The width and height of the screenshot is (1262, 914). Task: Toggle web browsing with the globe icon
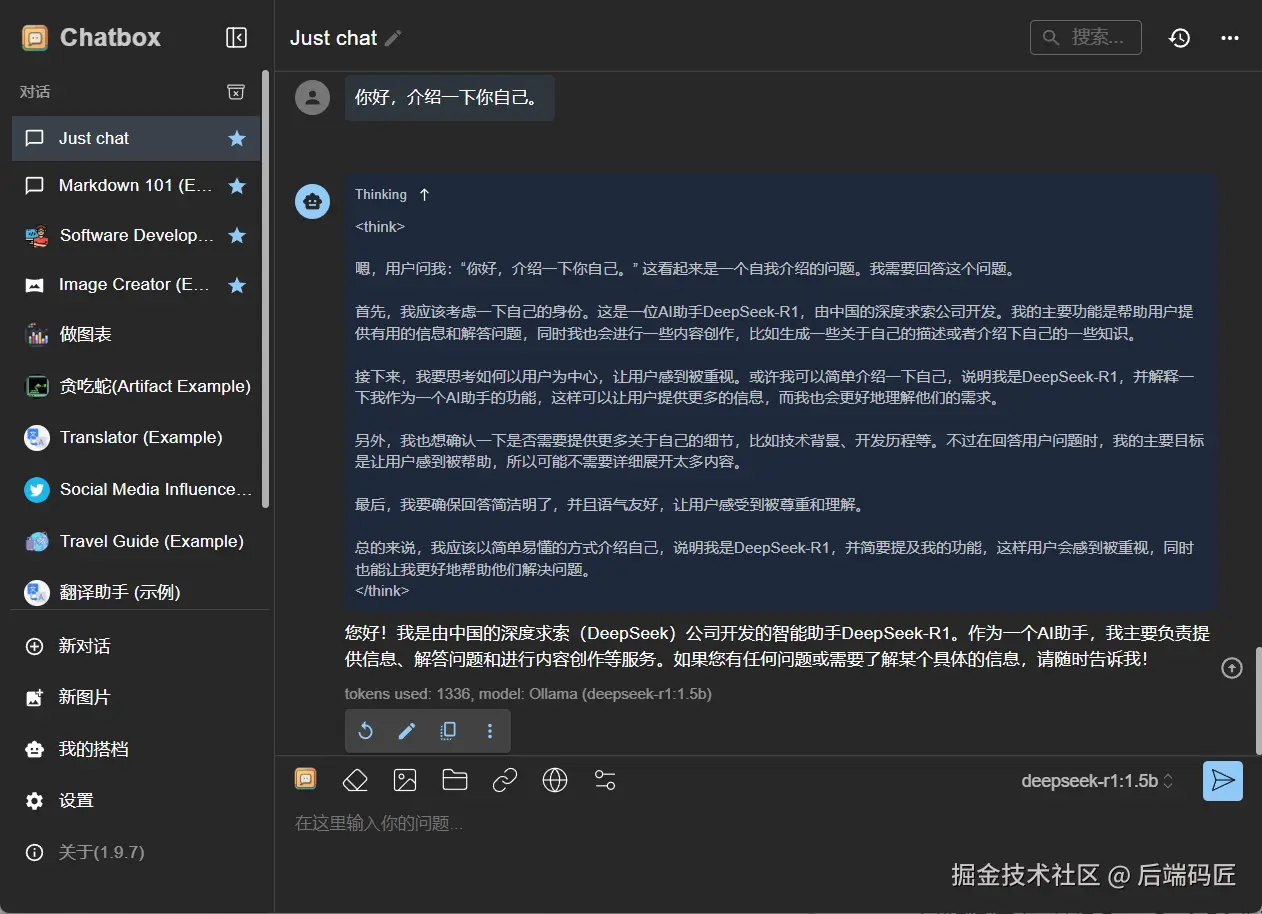tap(555, 780)
